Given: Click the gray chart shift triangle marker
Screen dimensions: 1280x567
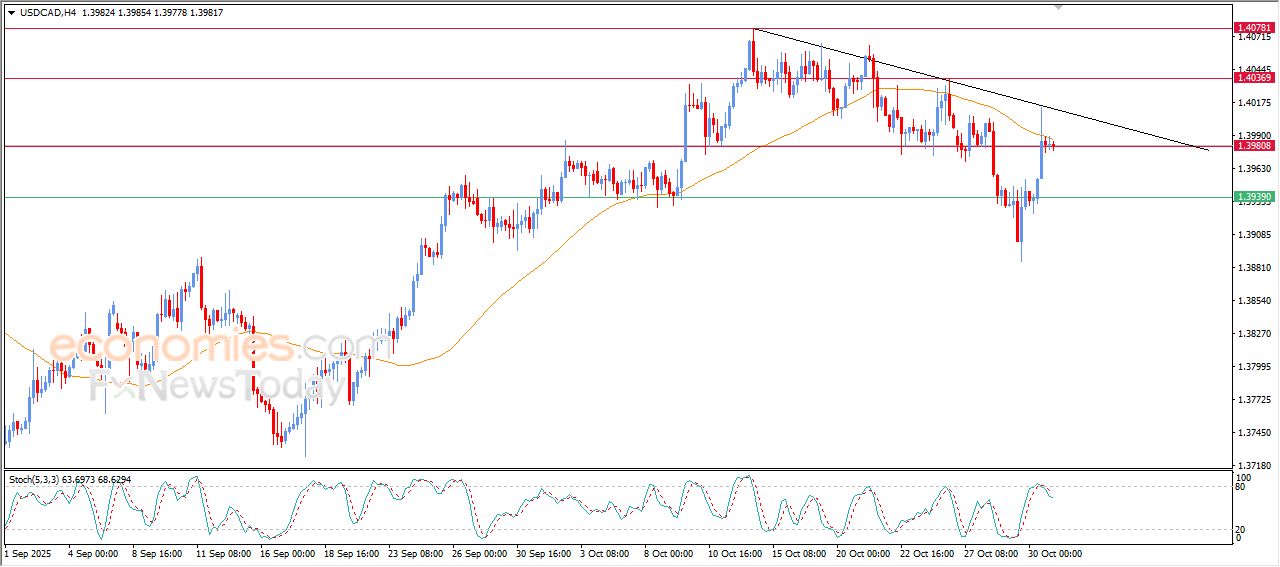Looking at the screenshot, I should tap(1059, 6).
